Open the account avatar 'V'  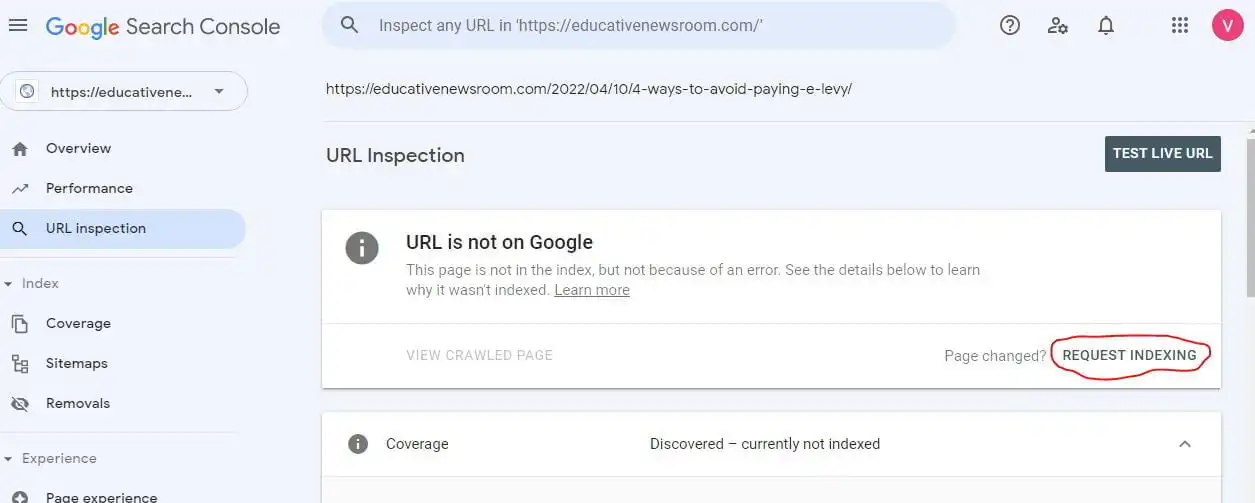click(x=1227, y=26)
